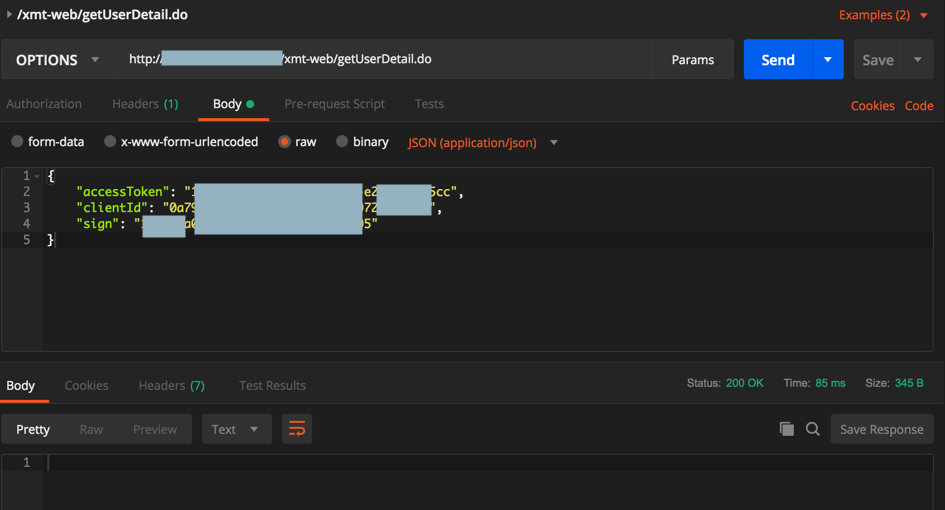Click the Send request button
The width and height of the screenshot is (945, 510).
point(778,60)
